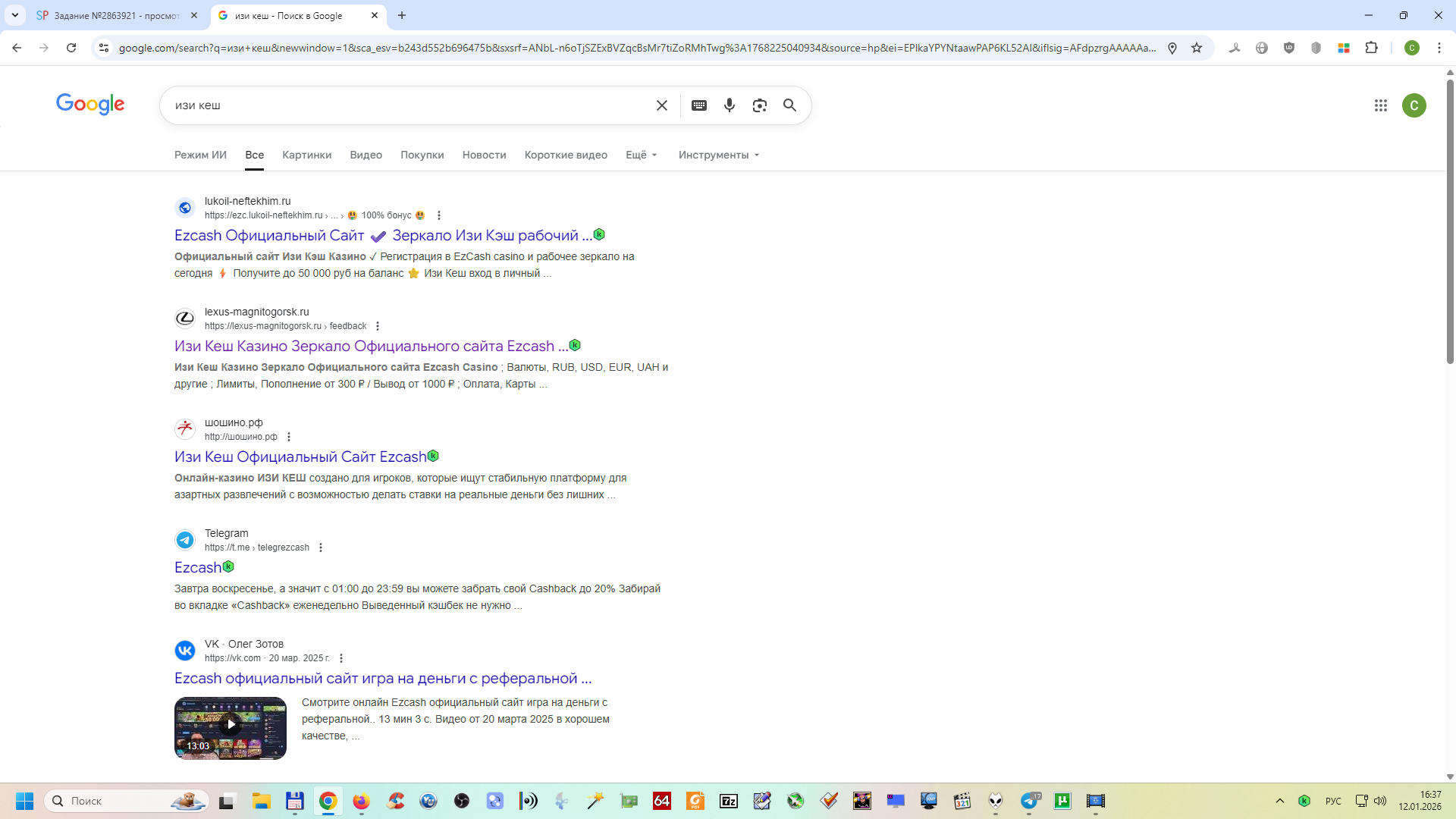Click in the Google search input field

point(409,105)
